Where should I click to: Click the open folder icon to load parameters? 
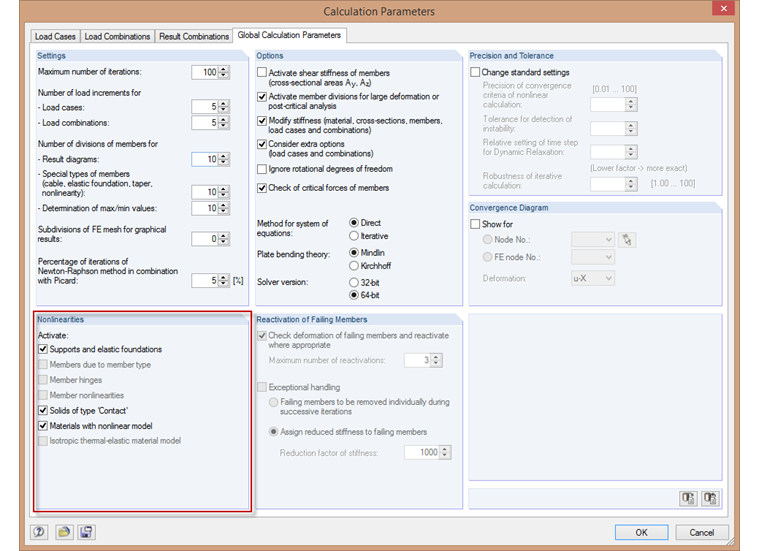point(63,532)
